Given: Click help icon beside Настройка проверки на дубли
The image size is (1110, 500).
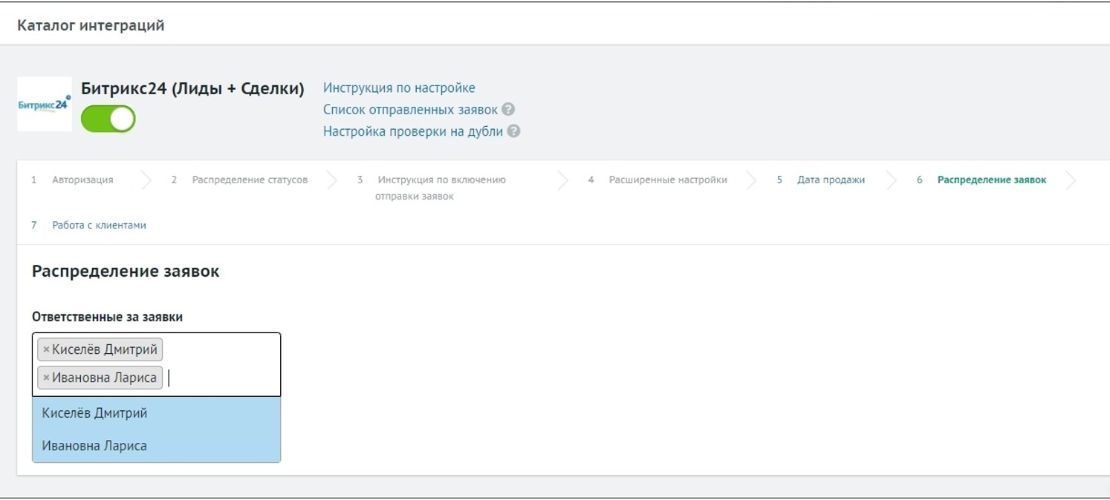Looking at the screenshot, I should 514,132.
